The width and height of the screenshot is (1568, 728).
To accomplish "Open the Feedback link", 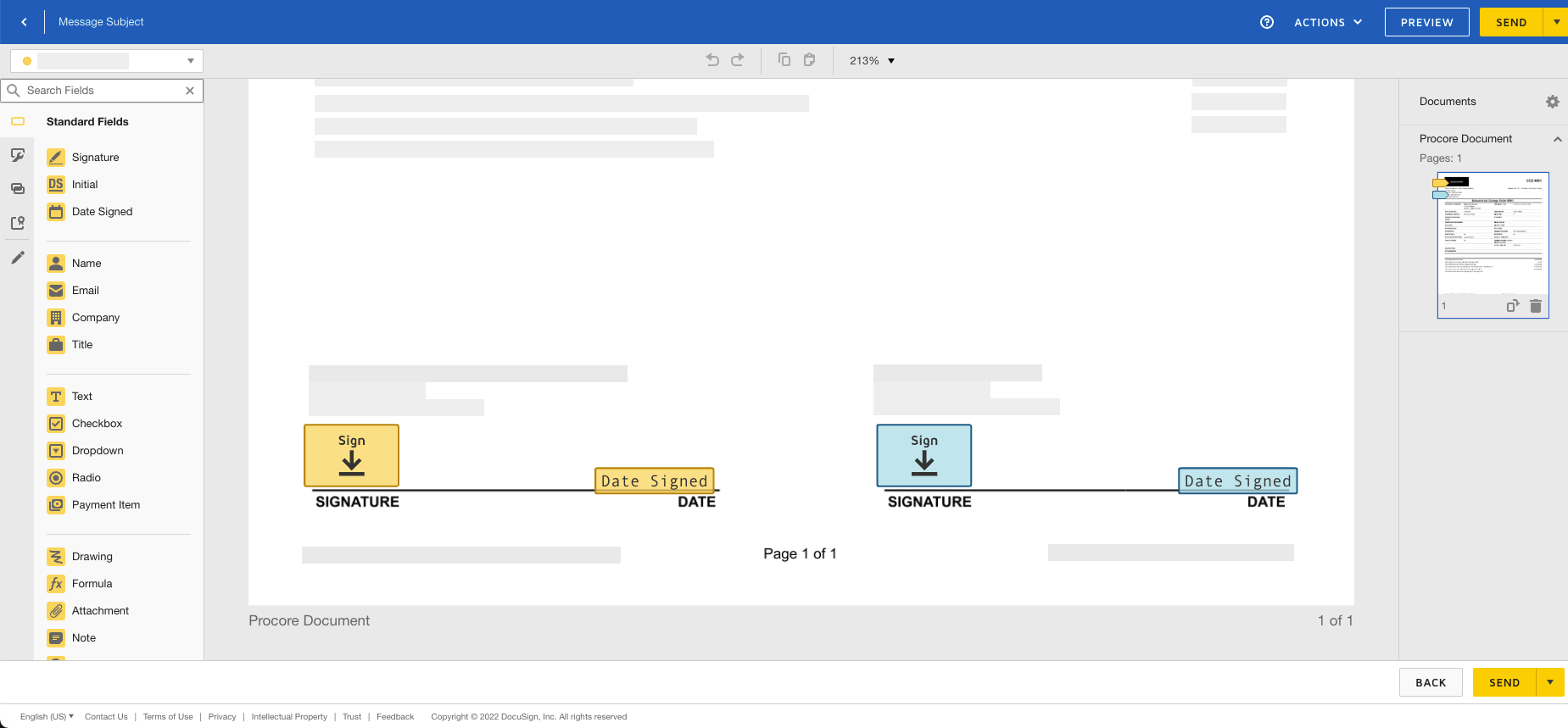I will pyautogui.click(x=395, y=717).
